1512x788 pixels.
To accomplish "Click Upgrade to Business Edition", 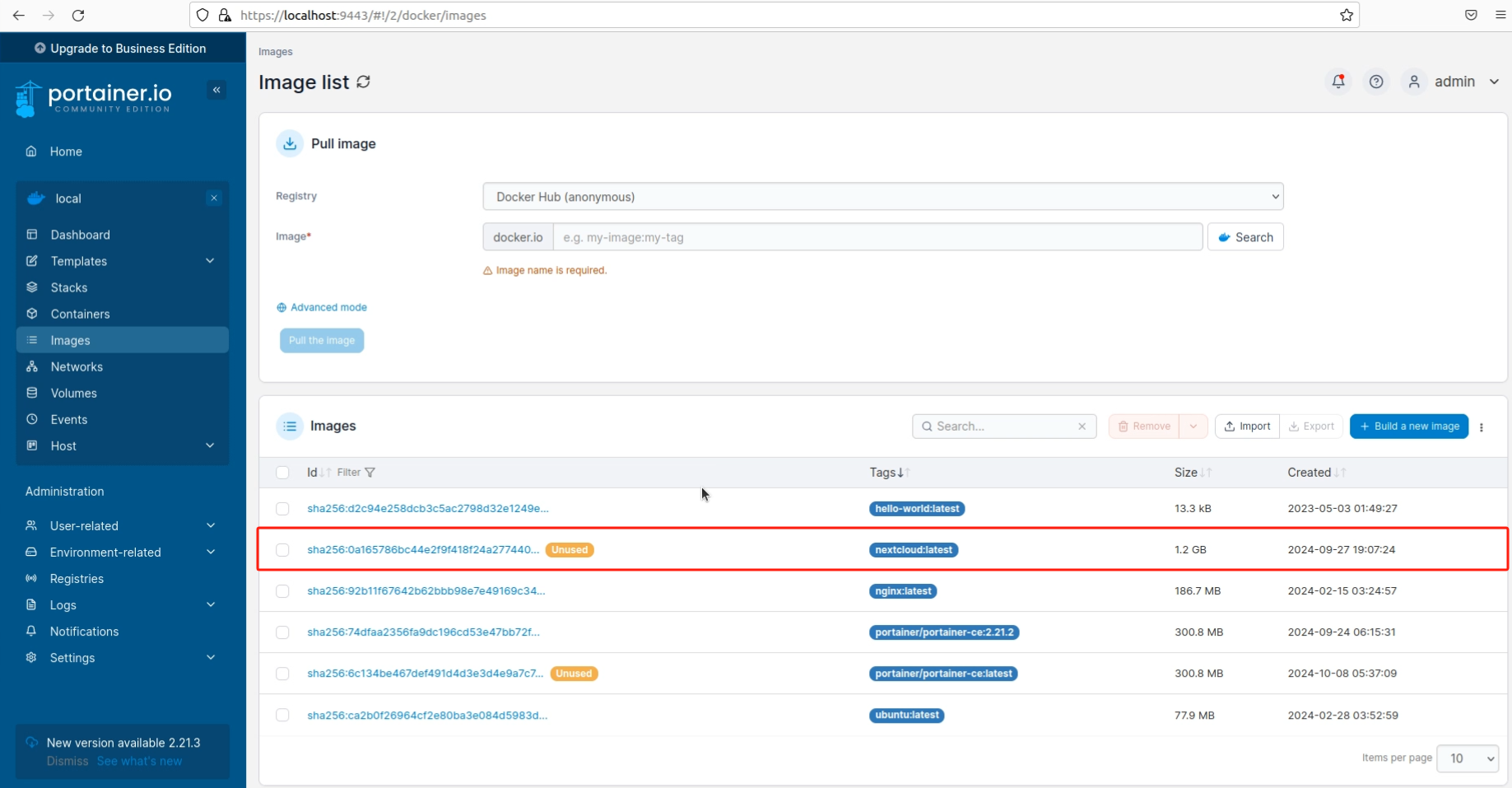I will point(121,48).
